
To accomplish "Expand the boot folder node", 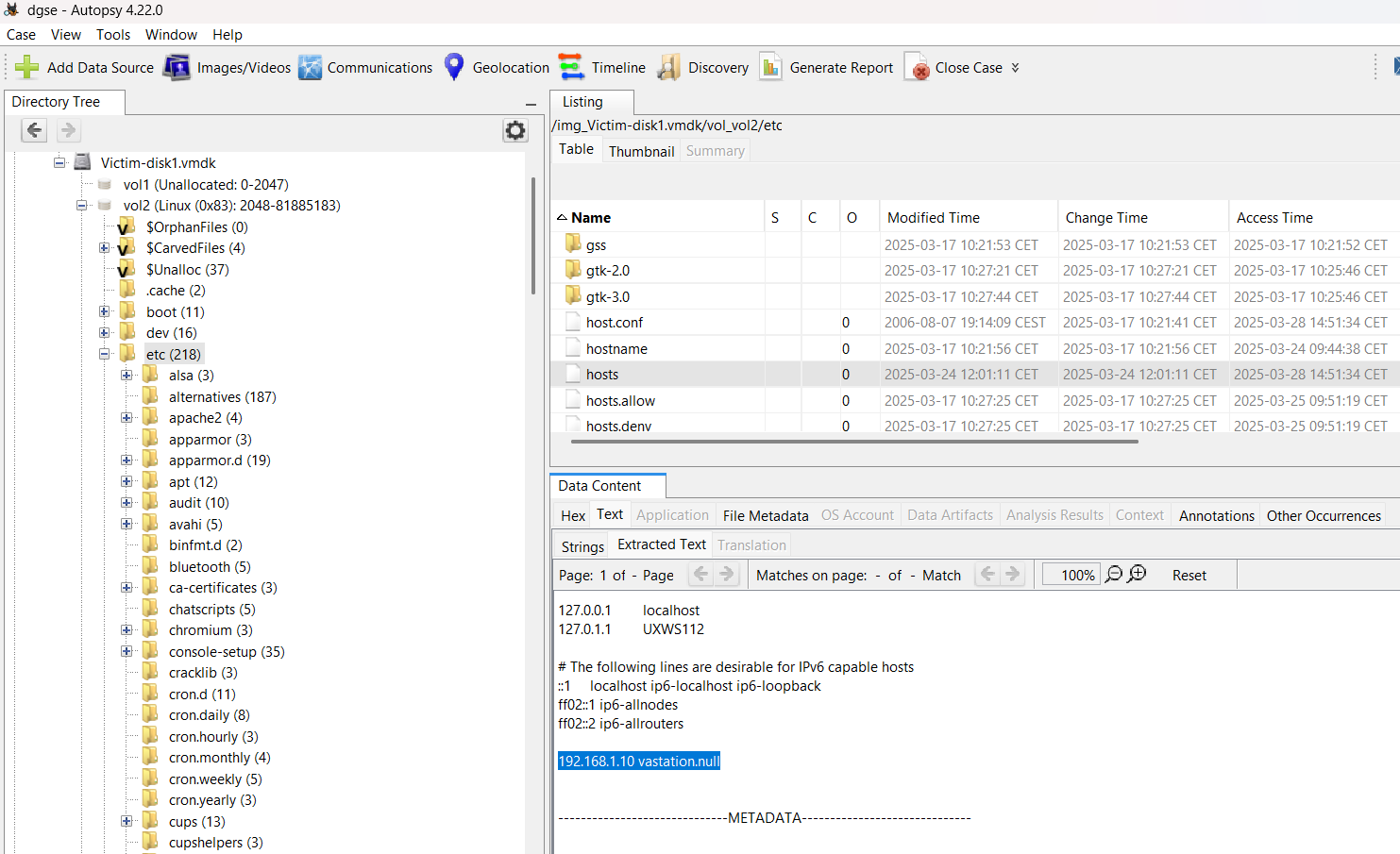I will coord(105,311).
